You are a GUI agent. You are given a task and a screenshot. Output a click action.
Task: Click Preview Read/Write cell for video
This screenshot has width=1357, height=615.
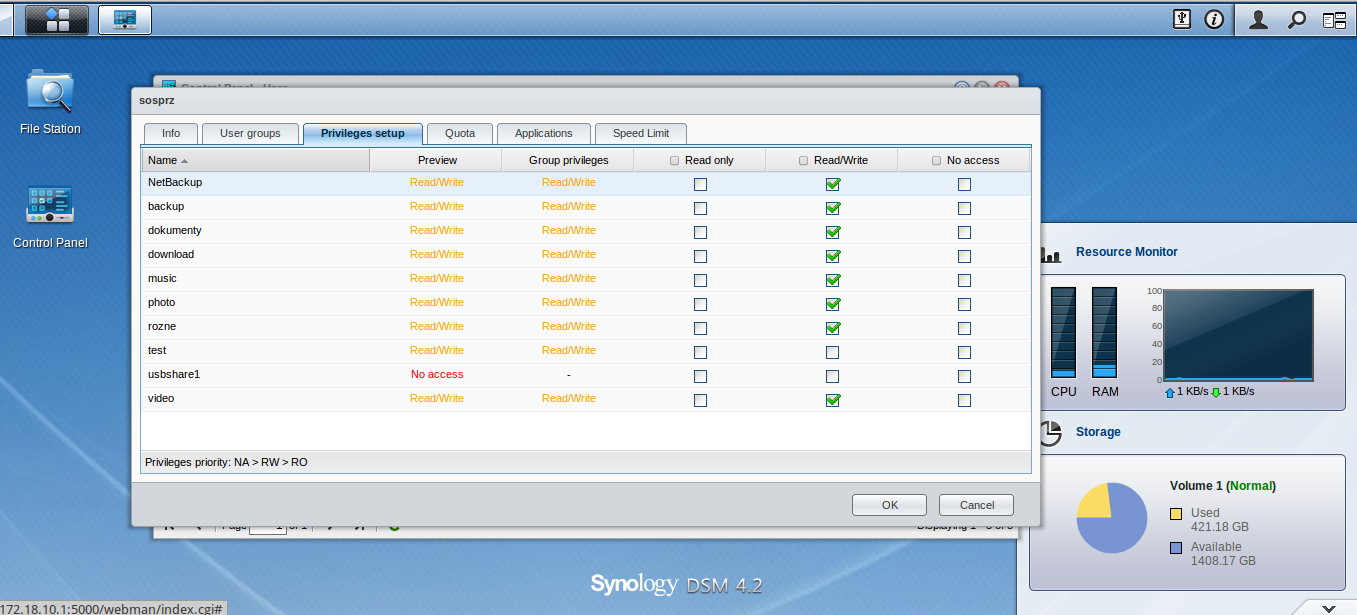click(437, 399)
